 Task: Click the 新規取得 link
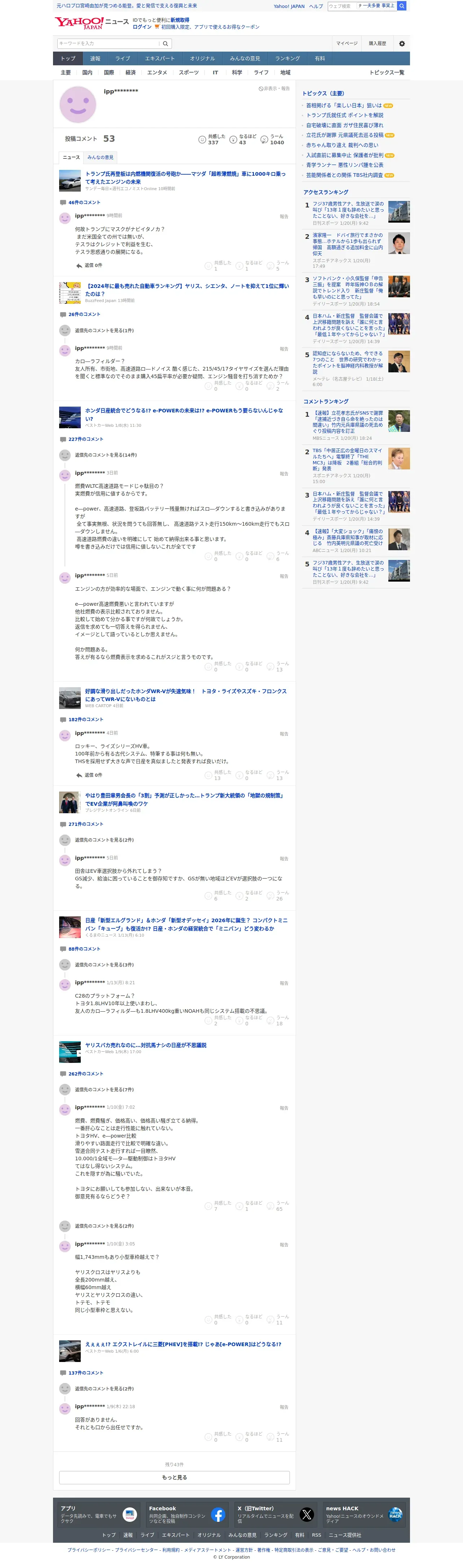coord(180,20)
